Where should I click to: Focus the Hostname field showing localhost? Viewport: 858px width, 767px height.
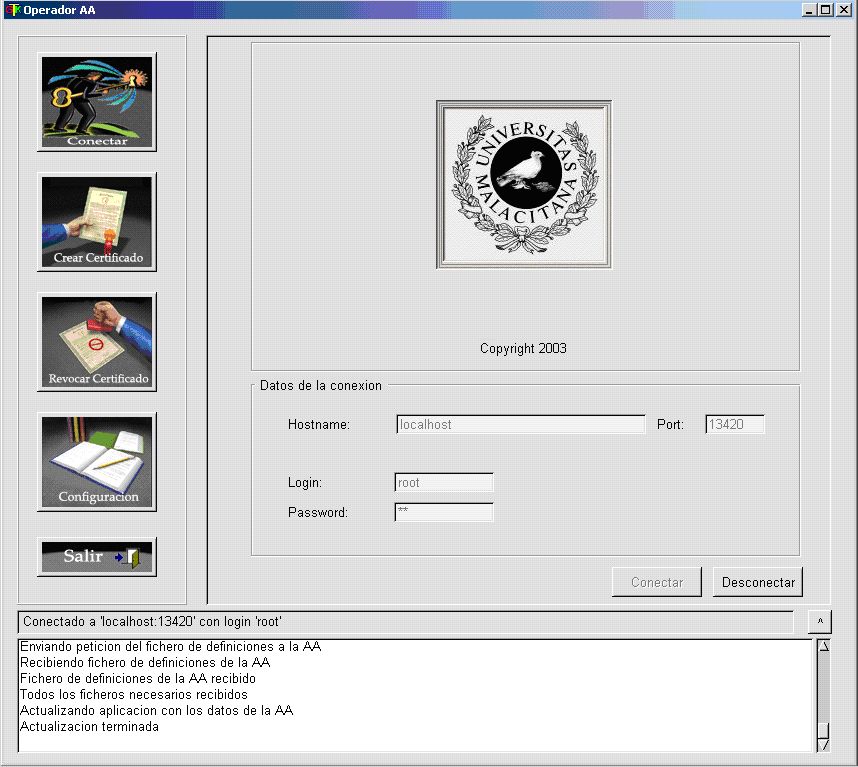520,425
